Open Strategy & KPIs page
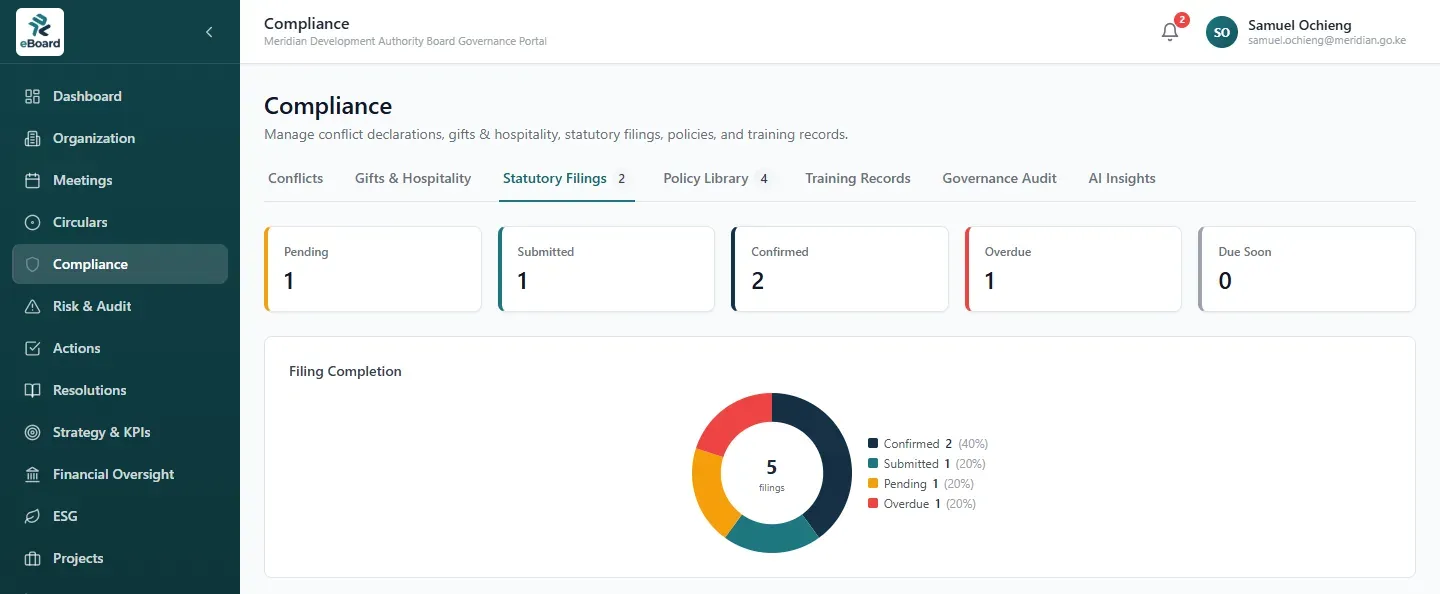Screen dimensions: 1440x594 point(120,432)
